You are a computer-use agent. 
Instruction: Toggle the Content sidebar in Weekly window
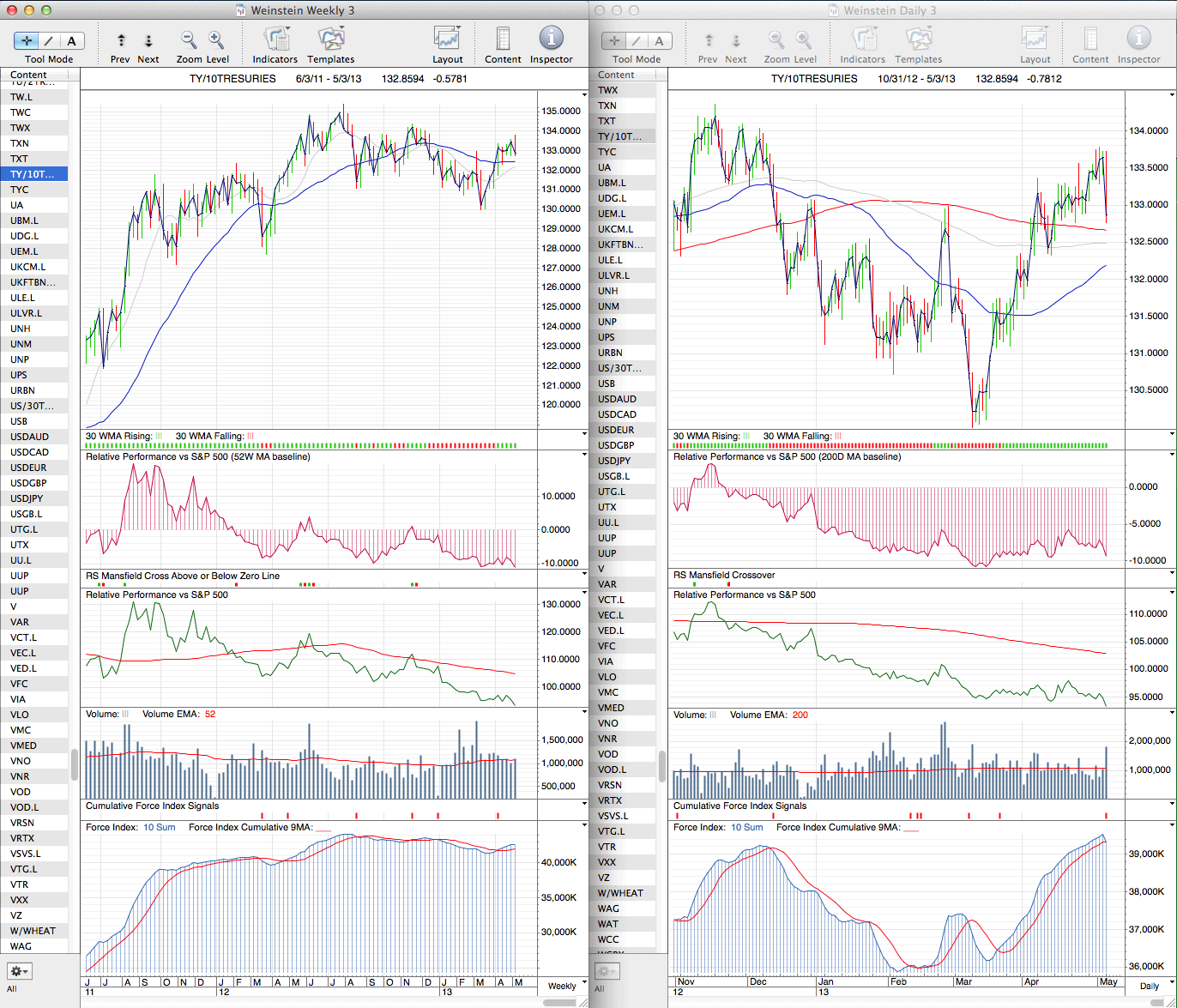[503, 39]
